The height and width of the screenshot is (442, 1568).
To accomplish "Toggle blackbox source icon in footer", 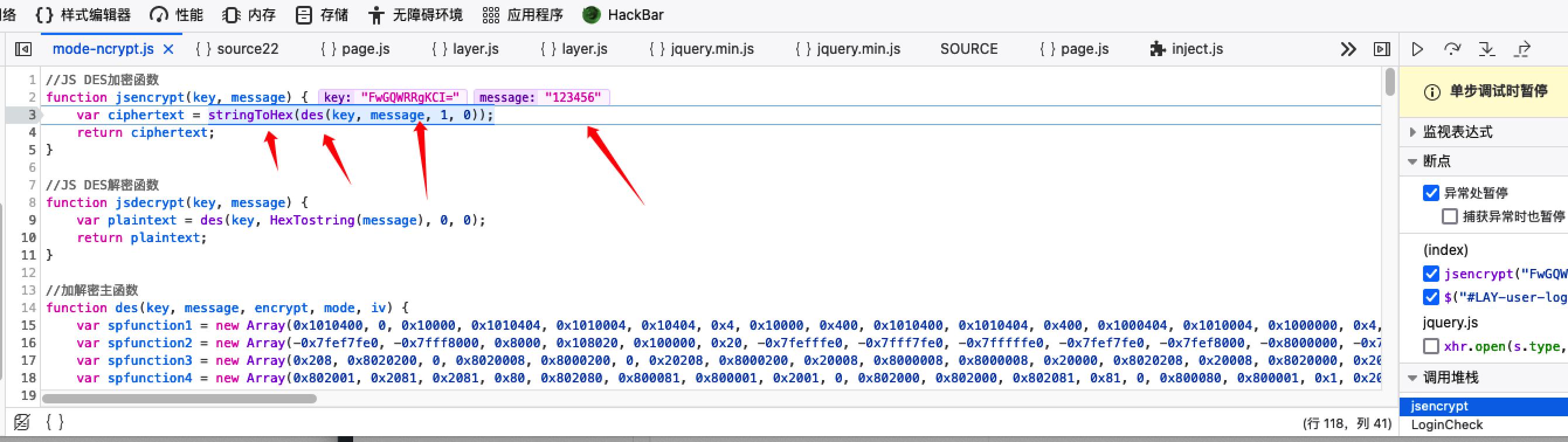I will tap(22, 422).
